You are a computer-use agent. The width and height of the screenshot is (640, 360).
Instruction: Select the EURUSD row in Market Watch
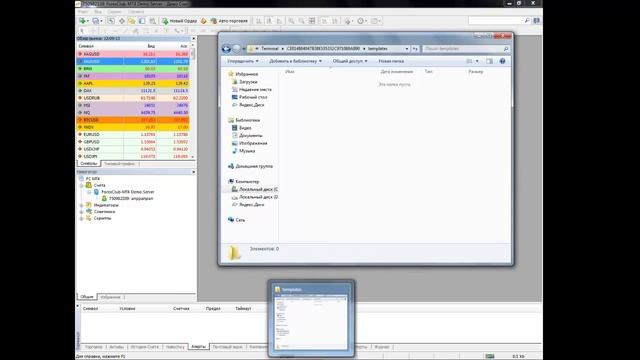[133, 135]
